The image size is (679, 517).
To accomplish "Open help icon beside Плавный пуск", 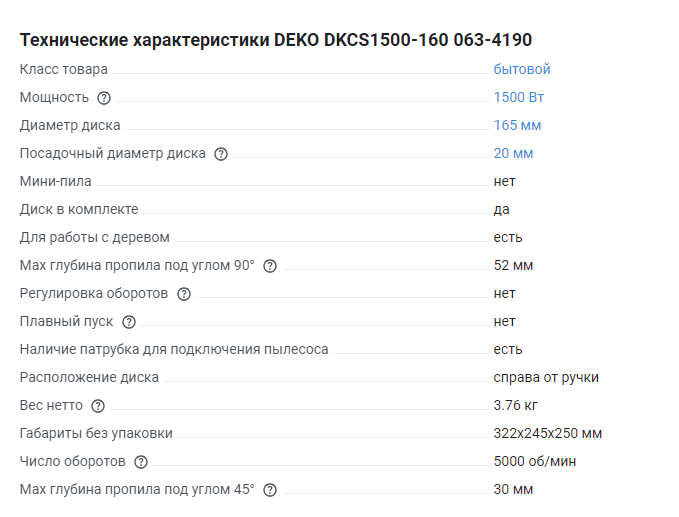I will pos(129,322).
